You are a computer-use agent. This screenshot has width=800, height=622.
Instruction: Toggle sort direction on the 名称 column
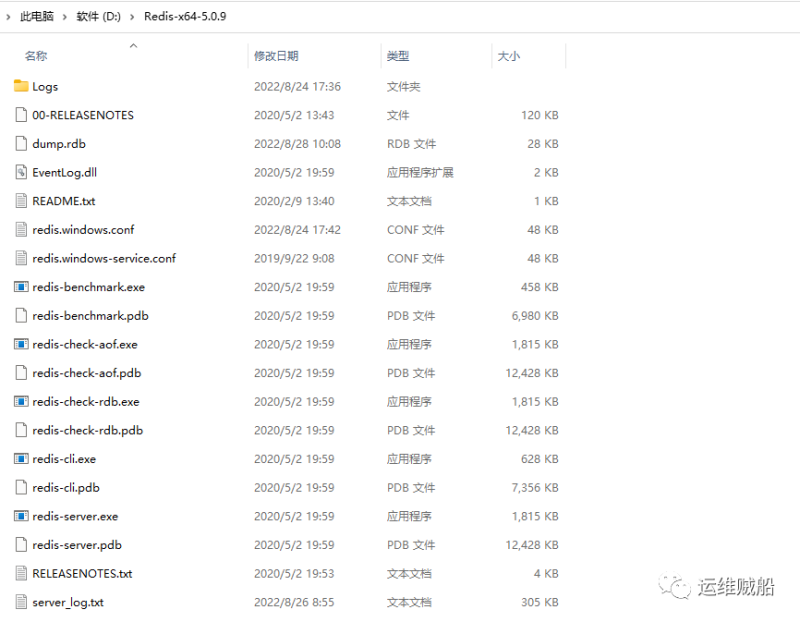[35, 56]
